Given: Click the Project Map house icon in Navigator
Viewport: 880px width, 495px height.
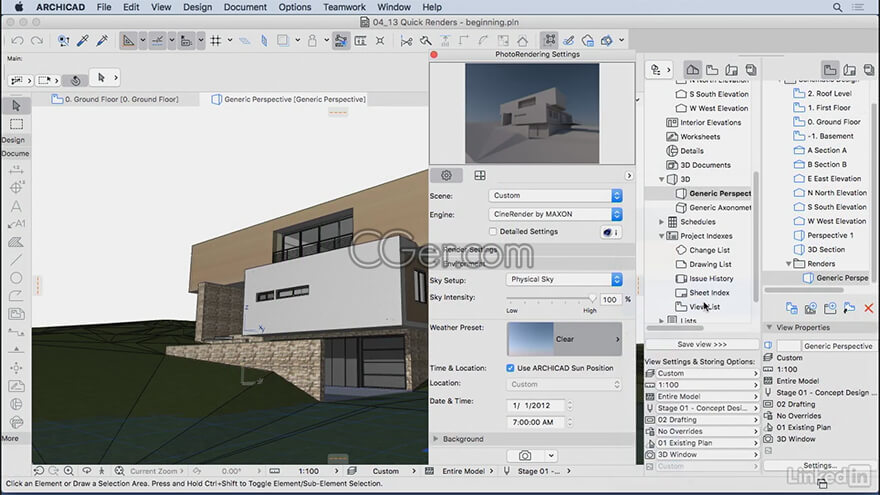Looking at the screenshot, I should pyautogui.click(x=693, y=70).
